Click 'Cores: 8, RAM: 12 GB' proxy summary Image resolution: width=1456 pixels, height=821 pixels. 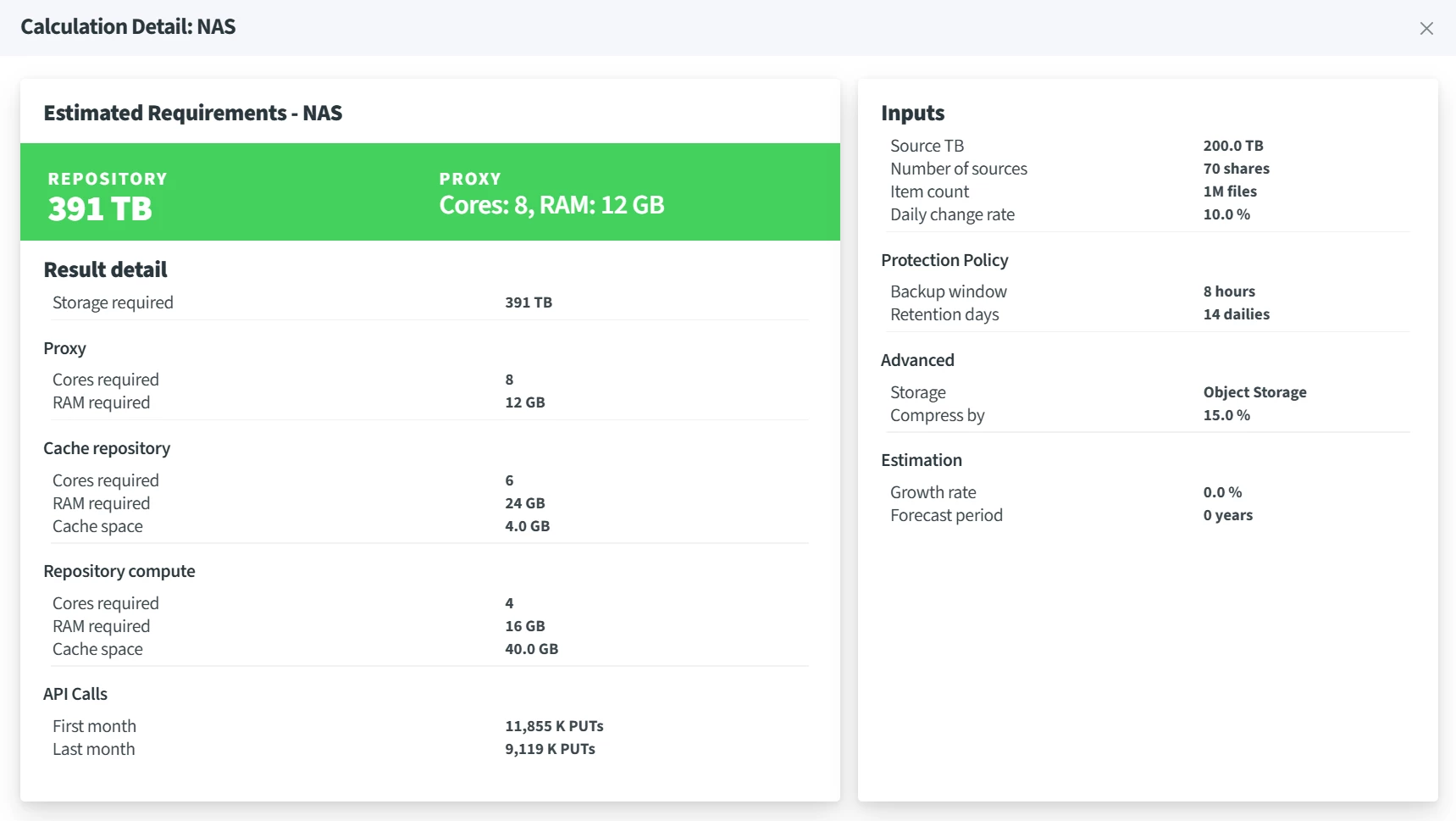click(551, 205)
